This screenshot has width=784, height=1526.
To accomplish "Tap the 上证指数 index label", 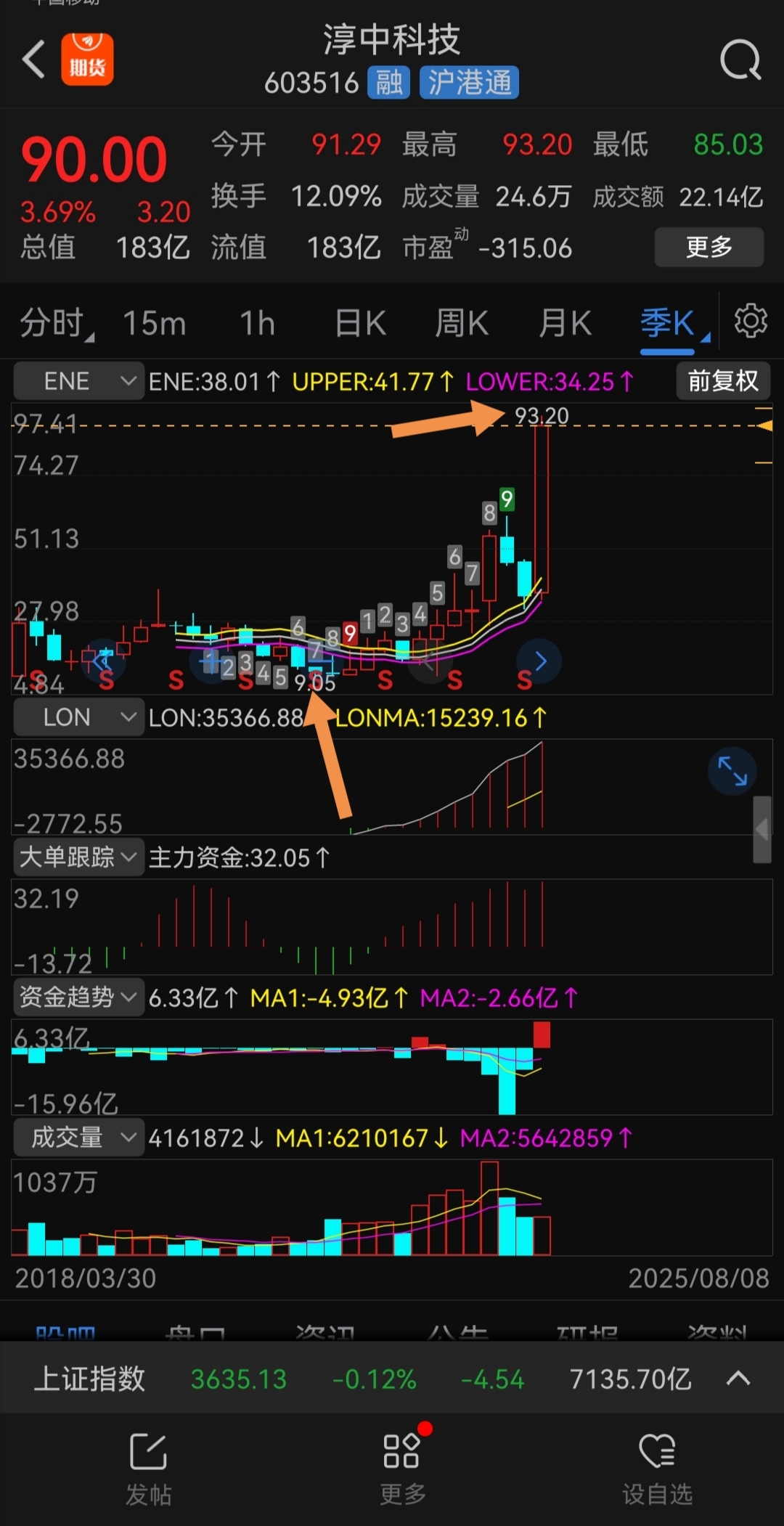I will pos(90,1379).
